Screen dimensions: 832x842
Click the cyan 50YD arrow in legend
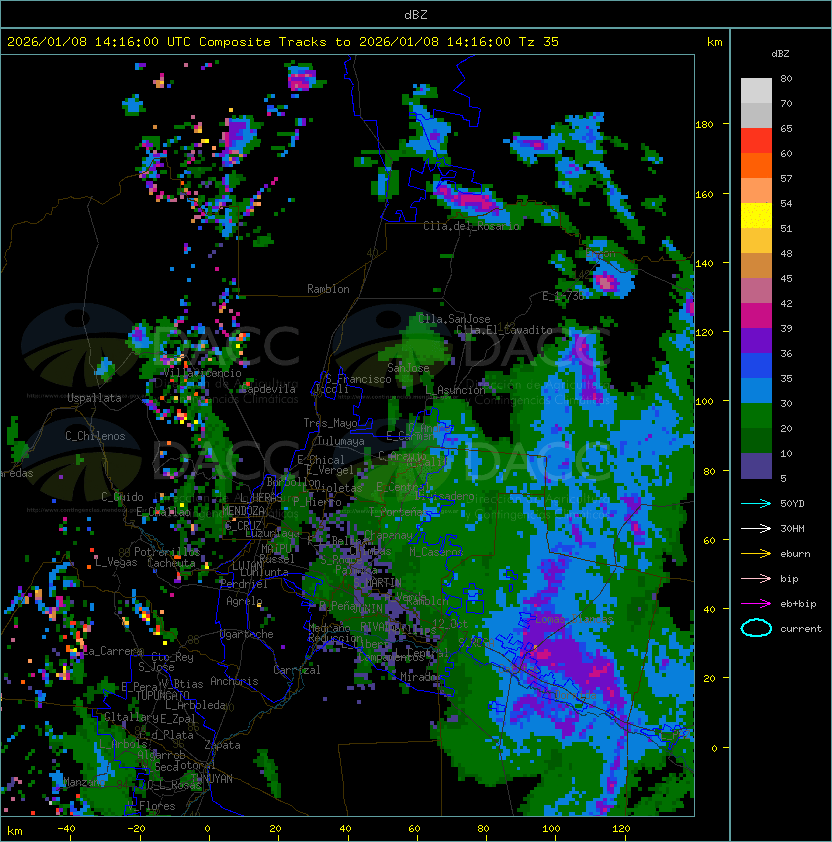tap(756, 503)
